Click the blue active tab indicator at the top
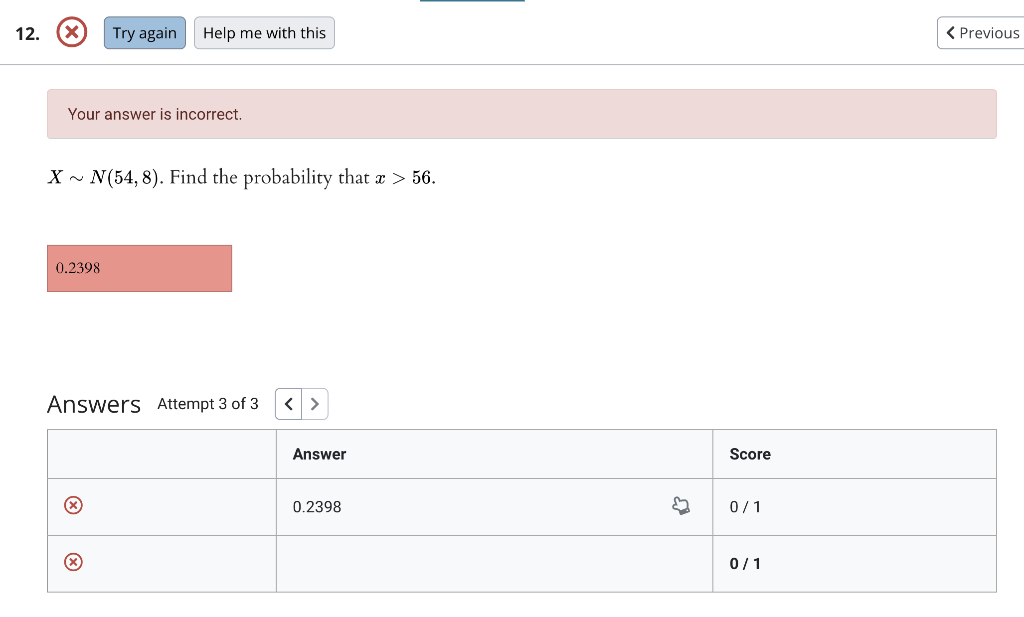Image resolution: width=1024 pixels, height=617 pixels. [472, 3]
